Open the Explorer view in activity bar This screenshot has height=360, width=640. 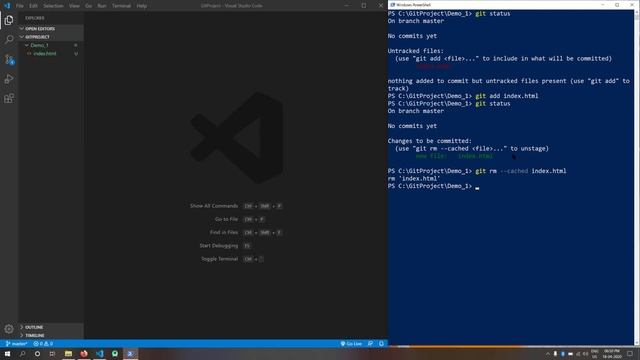click(x=9, y=20)
